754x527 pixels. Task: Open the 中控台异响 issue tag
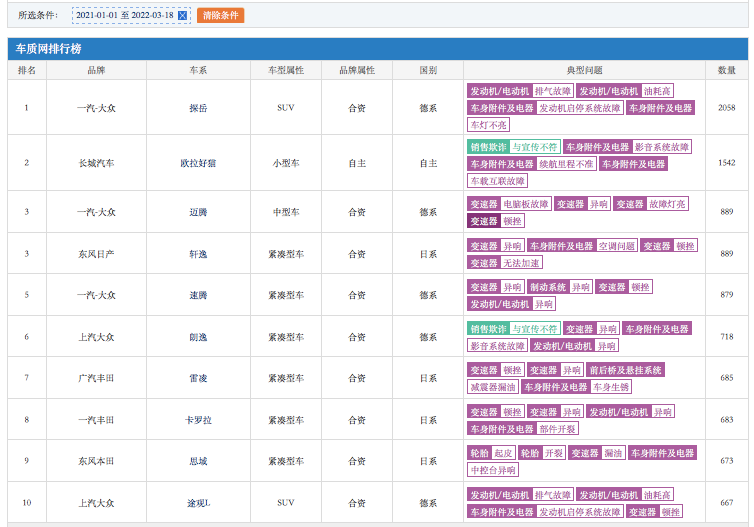[493, 470]
